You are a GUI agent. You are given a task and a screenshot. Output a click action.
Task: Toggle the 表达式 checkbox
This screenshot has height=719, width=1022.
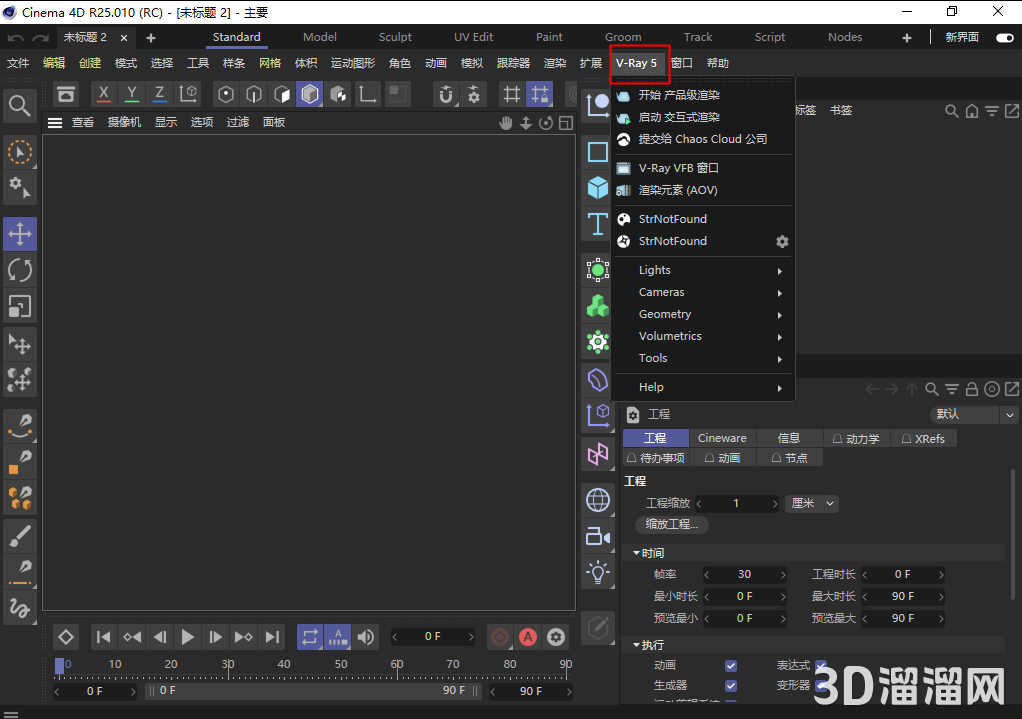coord(821,664)
